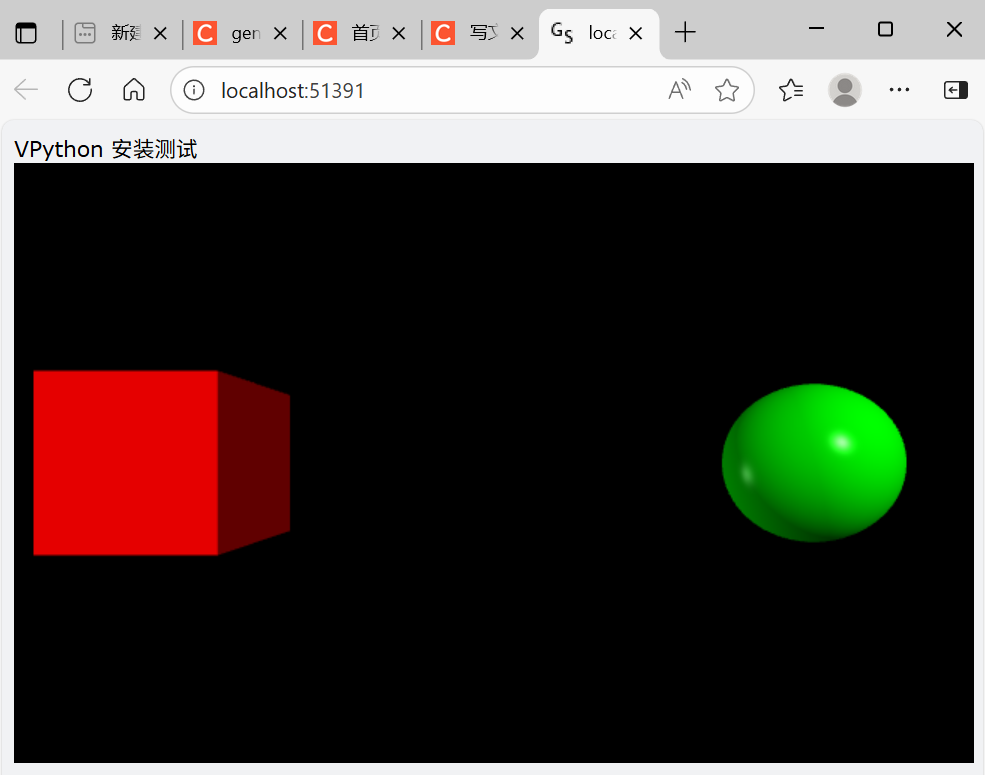Open the Edge browser Settings menu (three dots)
This screenshot has height=775, width=985.
899,90
